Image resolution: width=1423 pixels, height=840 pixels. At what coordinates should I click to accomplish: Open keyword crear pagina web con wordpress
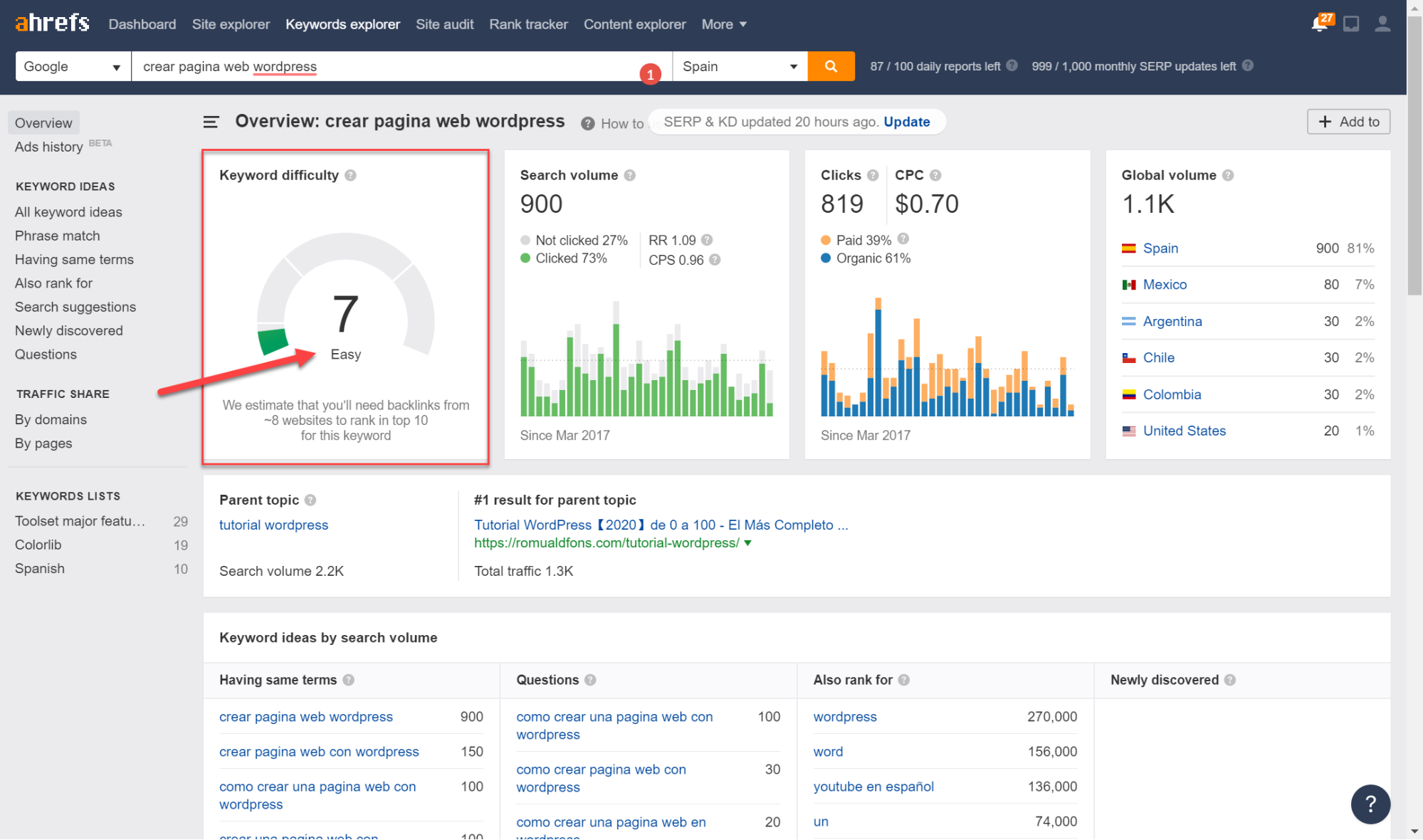(319, 752)
